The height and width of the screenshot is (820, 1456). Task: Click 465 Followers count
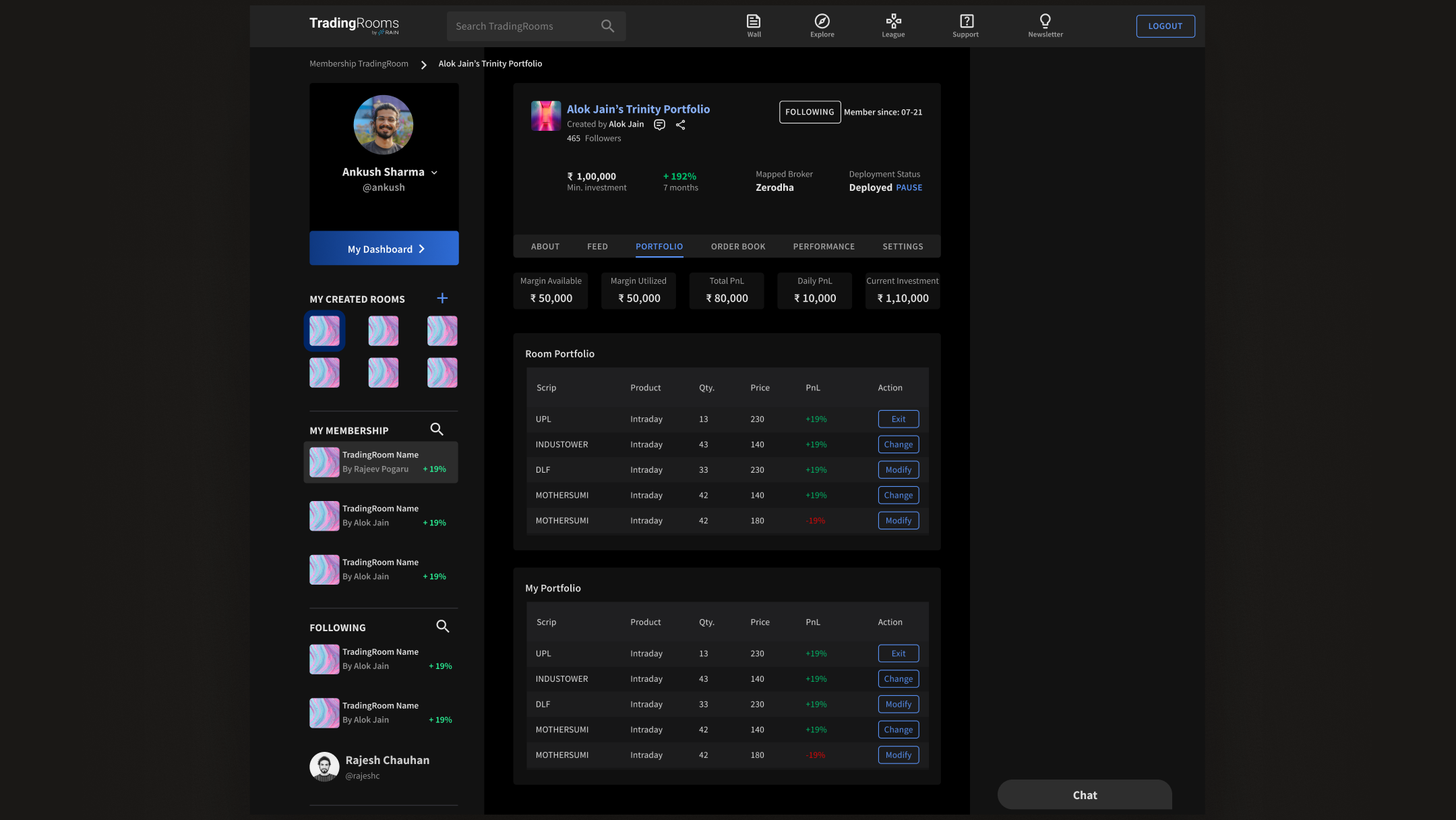[594, 139]
